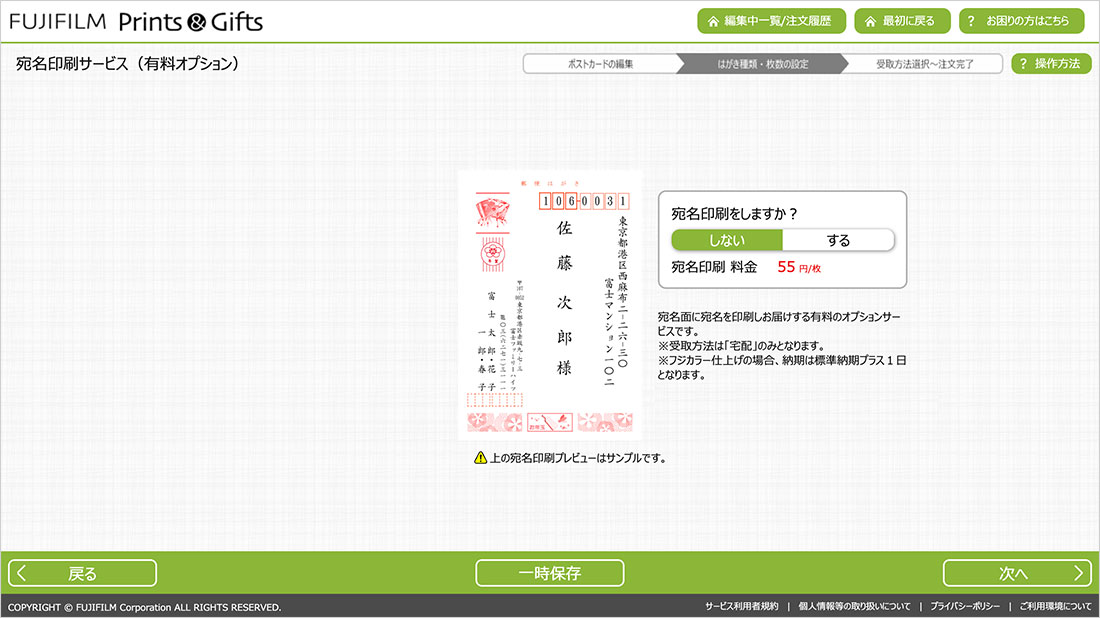Click the home icon on 編集中一覧/注文履歴

[x=713, y=21]
